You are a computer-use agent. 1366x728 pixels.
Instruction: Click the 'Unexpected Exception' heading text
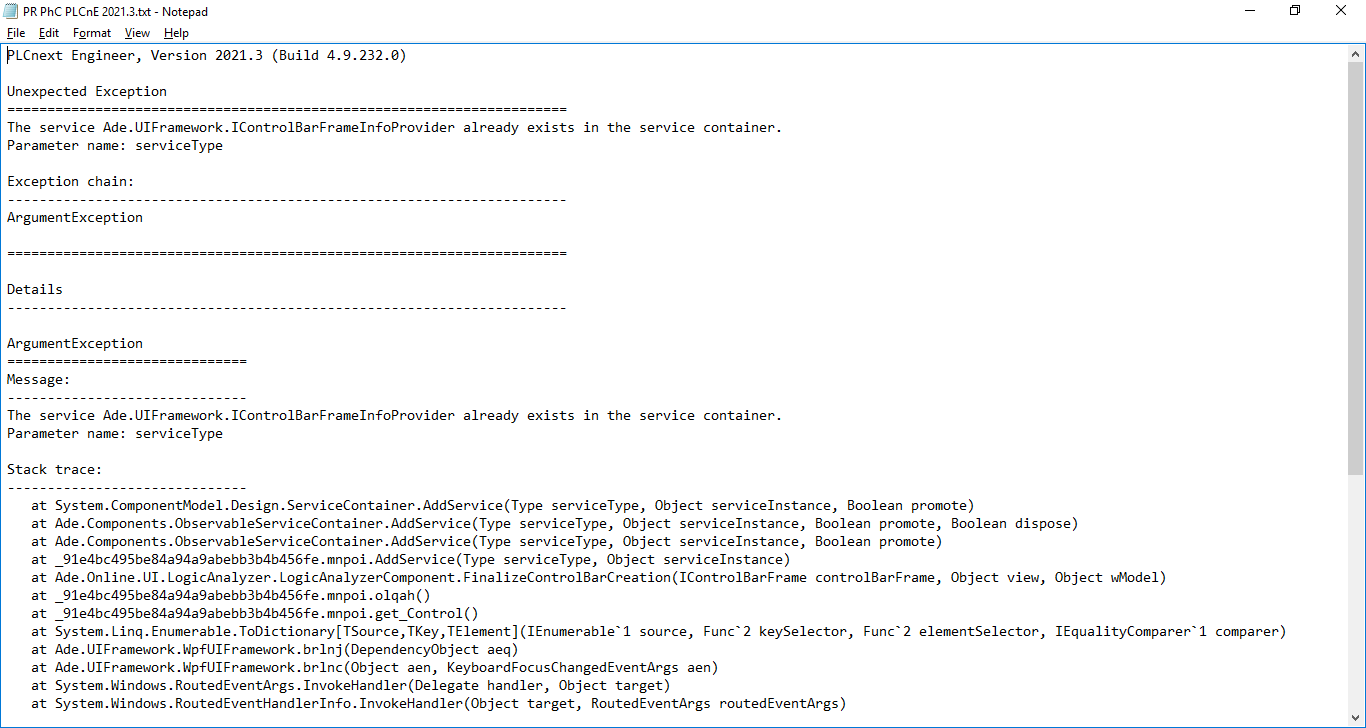click(x=87, y=92)
